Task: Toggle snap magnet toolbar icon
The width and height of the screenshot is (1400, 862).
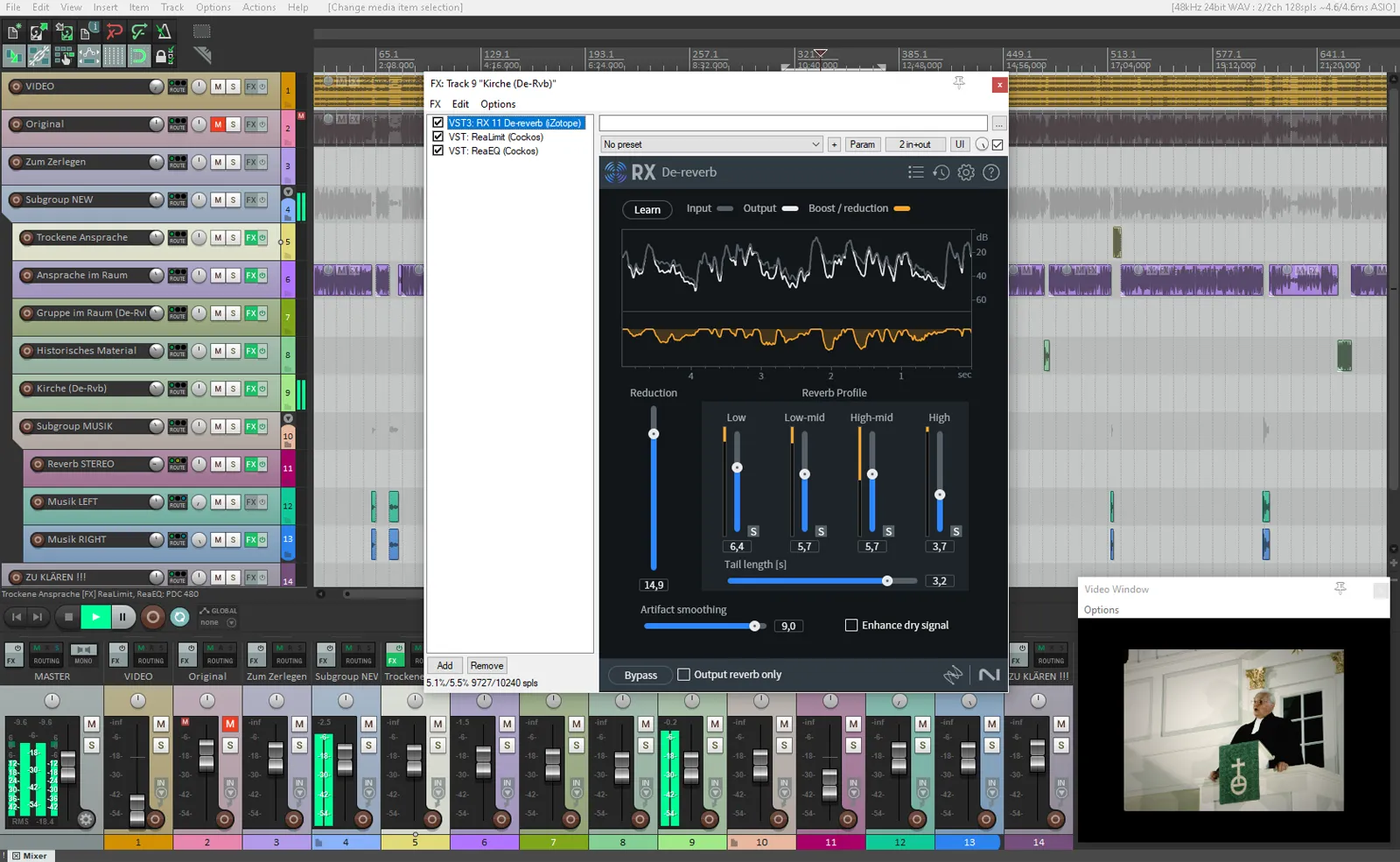Action: [138, 57]
